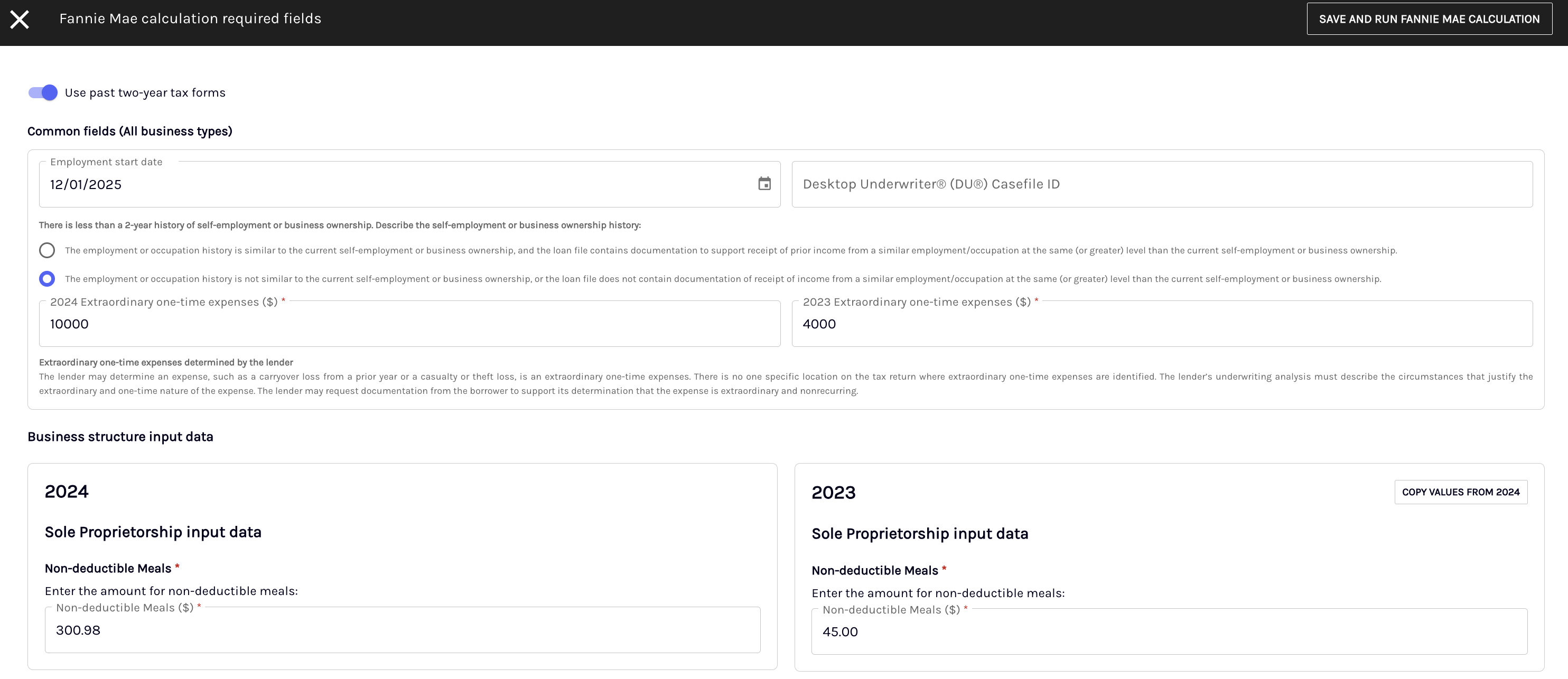
Task: Toggle Use past two-year tax forms switch
Action: tap(43, 92)
